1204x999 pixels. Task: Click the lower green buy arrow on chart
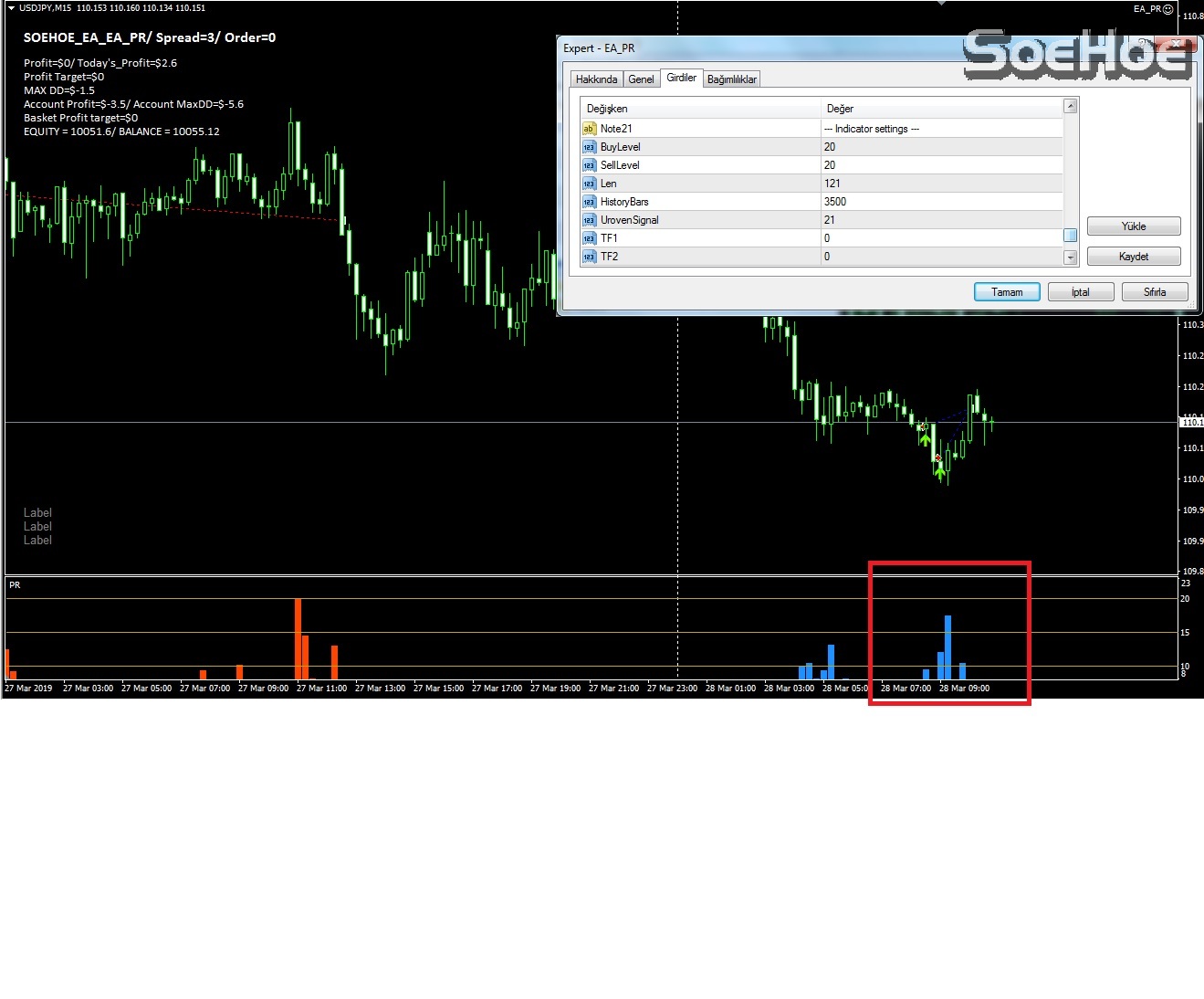[940, 472]
